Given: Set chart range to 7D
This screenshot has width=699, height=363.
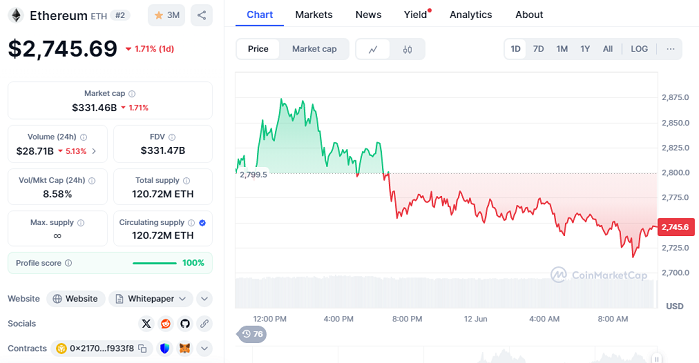Looking at the screenshot, I should coord(539,49).
